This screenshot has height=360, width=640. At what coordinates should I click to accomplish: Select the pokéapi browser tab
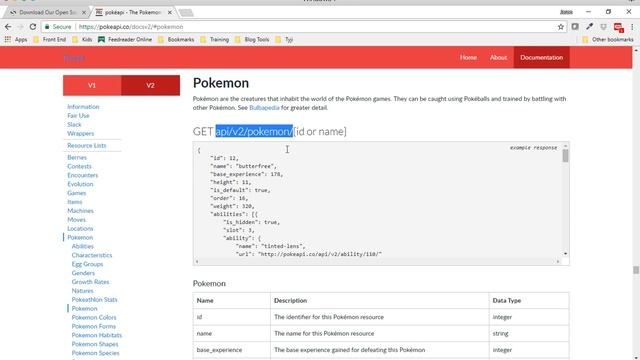coord(133,13)
